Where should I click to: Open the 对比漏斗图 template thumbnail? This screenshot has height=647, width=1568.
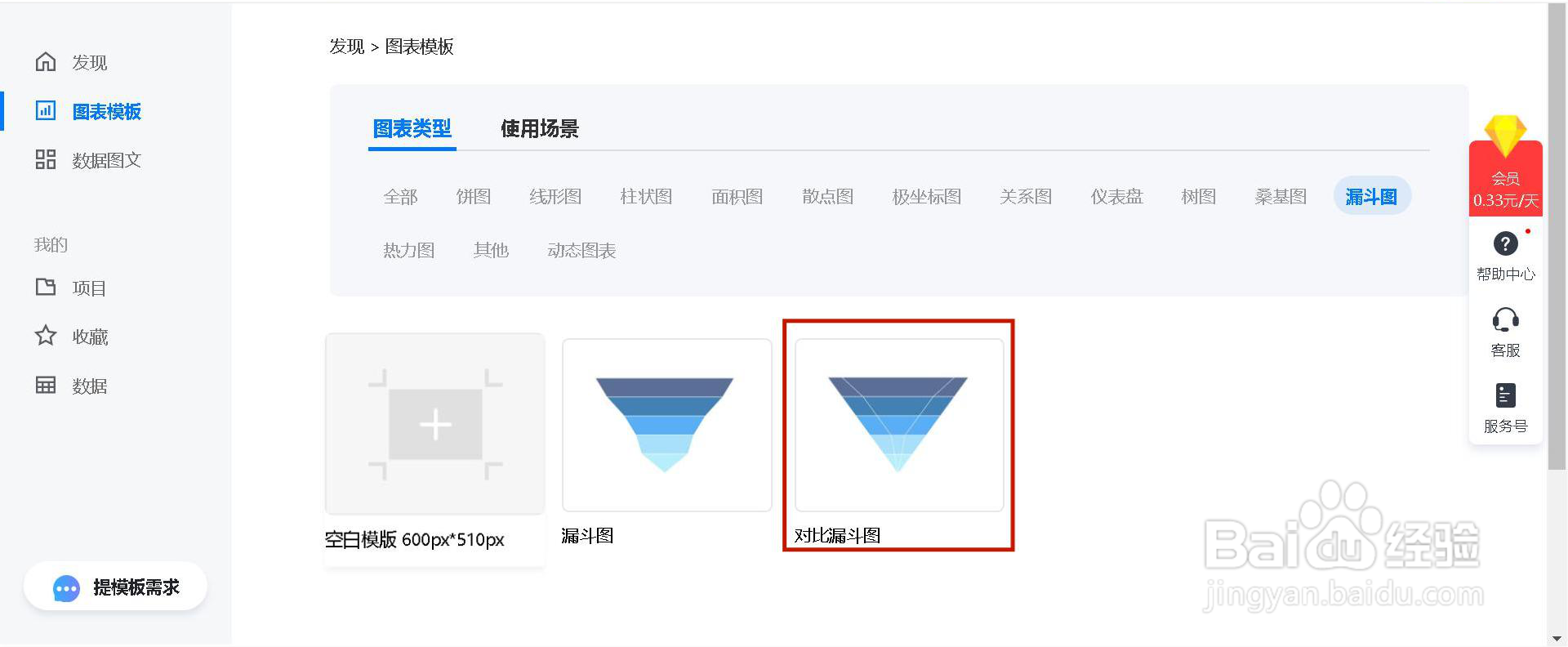pos(898,425)
